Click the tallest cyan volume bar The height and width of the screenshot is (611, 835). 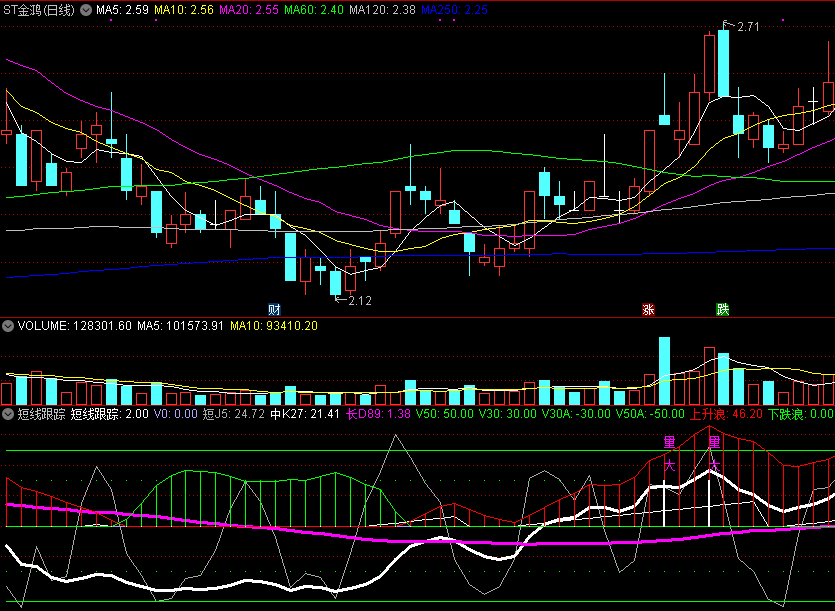(664, 371)
